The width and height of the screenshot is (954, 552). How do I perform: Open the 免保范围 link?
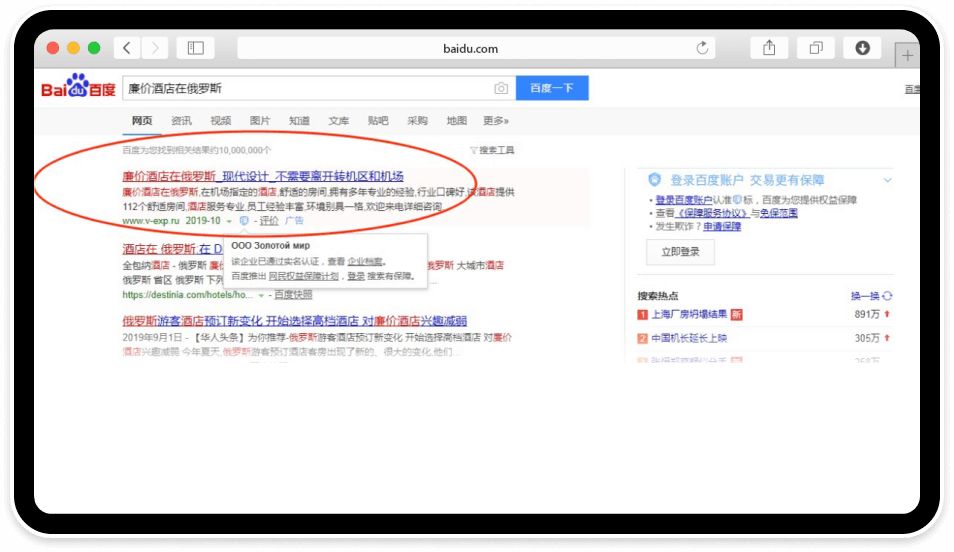[779, 213]
